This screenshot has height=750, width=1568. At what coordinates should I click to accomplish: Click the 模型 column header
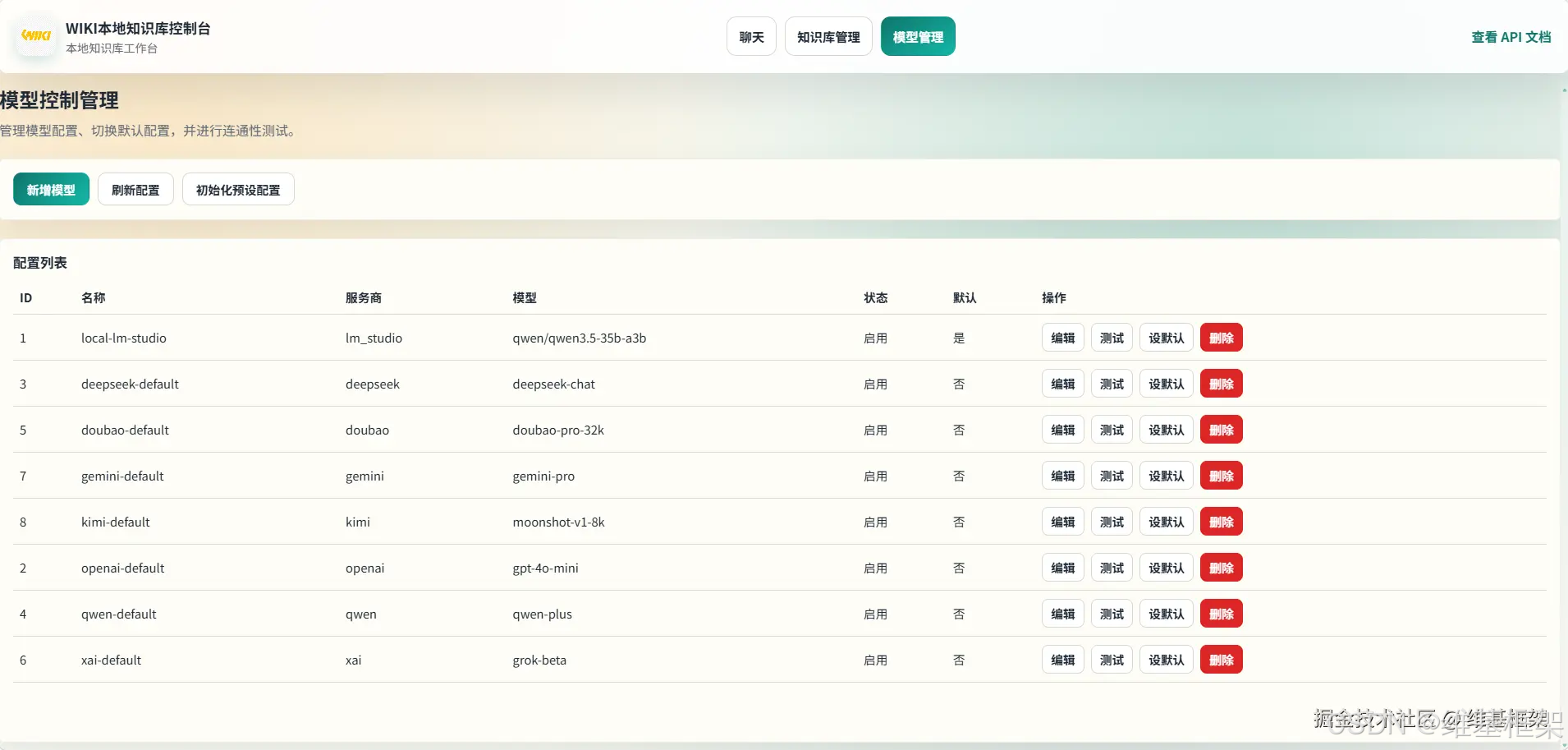tap(525, 297)
